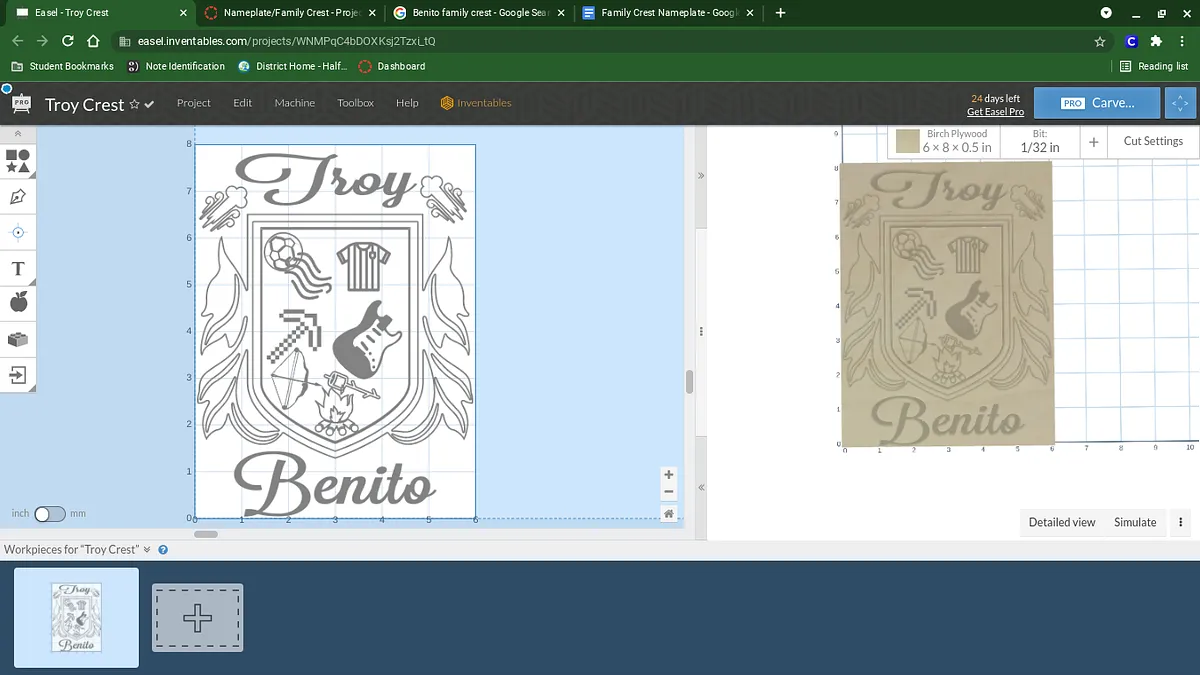Expand the Workpieces for Troy Crest dropdown
Viewport: 1200px width, 675px height.
pyautogui.click(x=147, y=549)
